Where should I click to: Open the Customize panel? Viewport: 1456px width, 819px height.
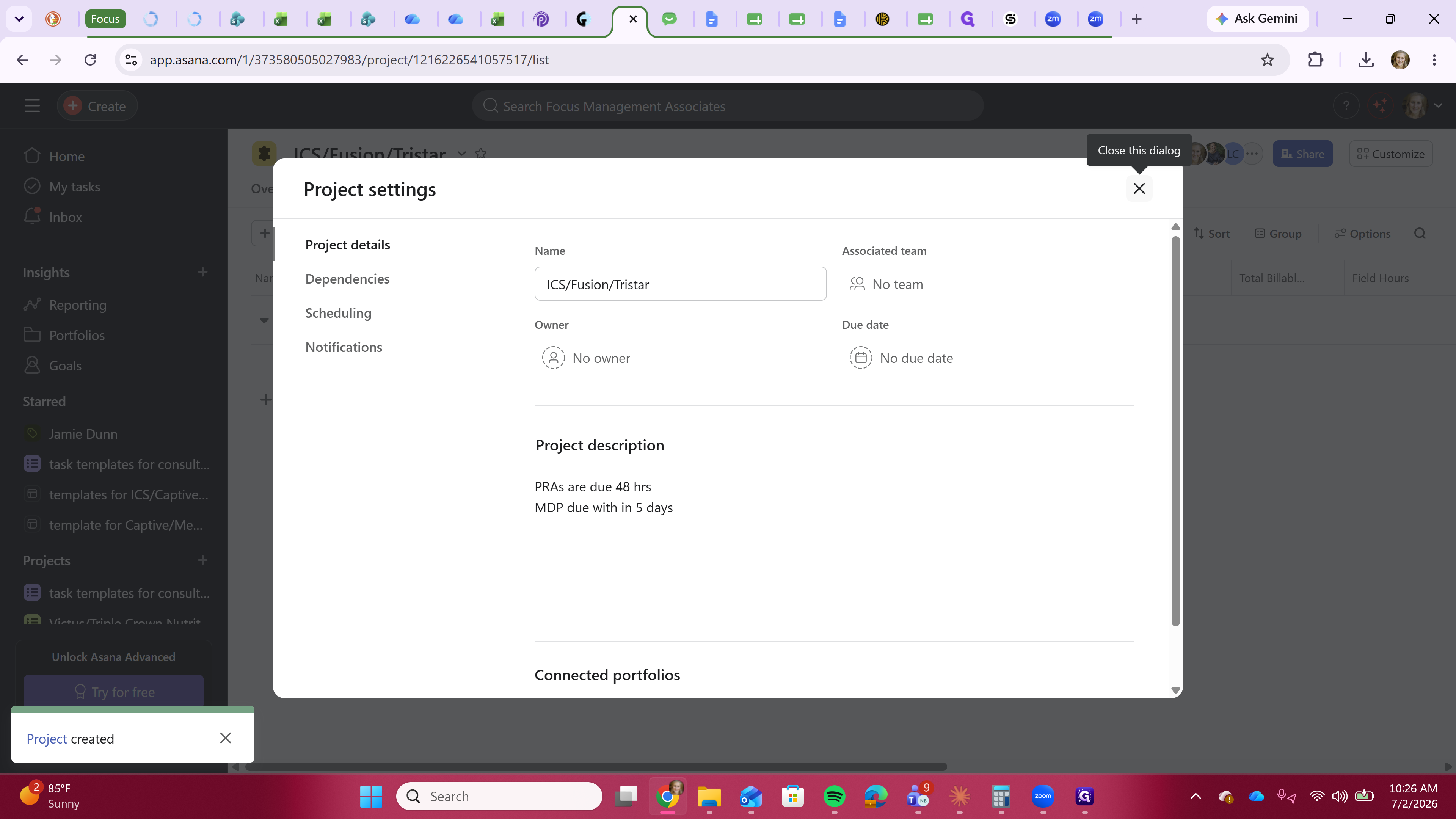pyautogui.click(x=1390, y=154)
